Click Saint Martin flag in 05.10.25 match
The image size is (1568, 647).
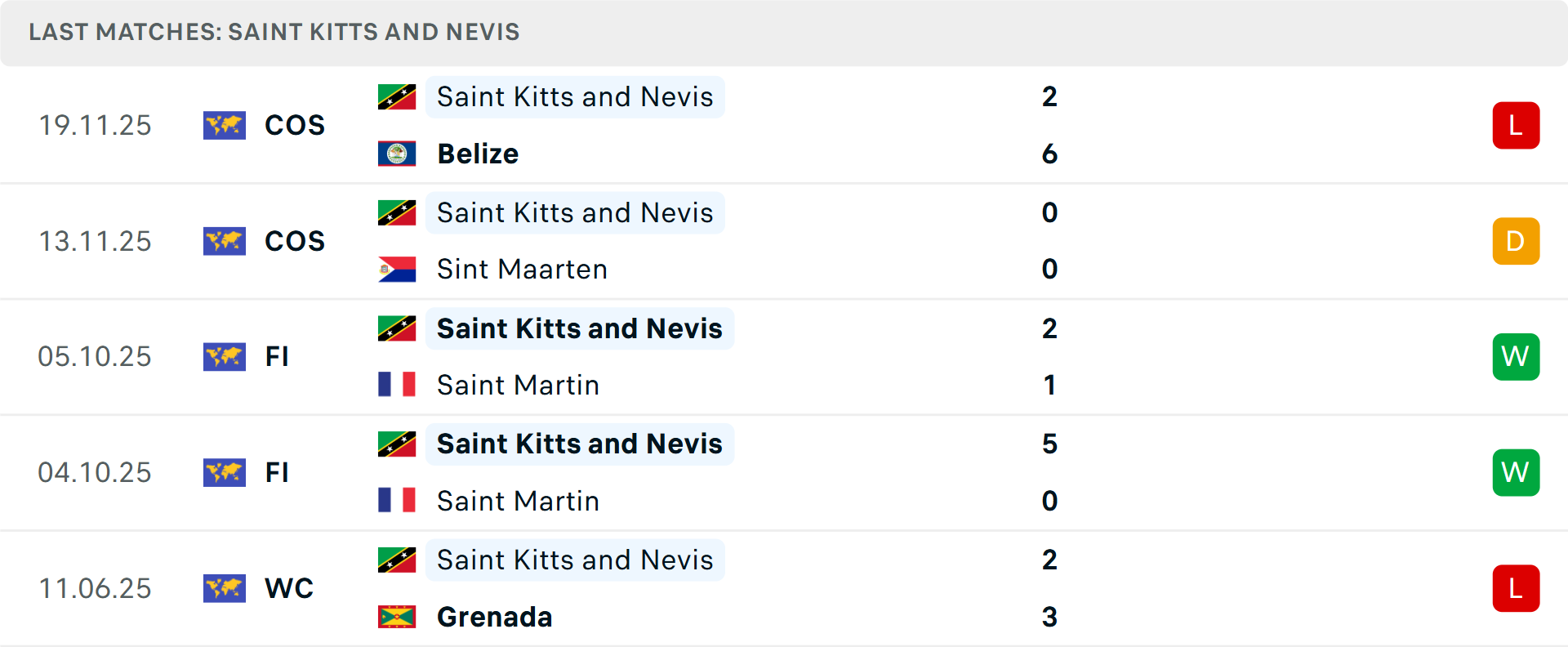[397, 385]
